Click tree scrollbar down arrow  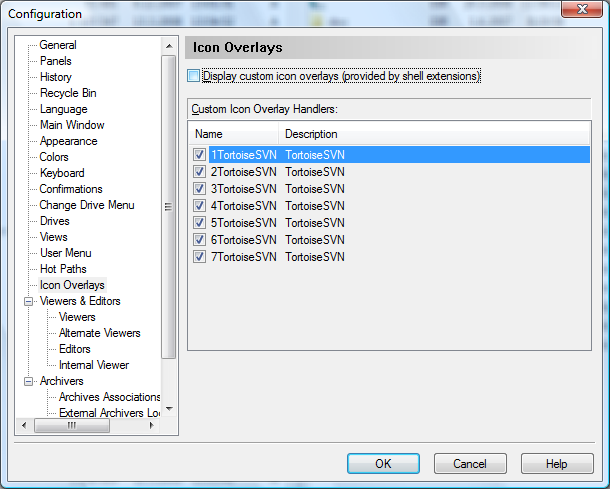tap(169, 409)
